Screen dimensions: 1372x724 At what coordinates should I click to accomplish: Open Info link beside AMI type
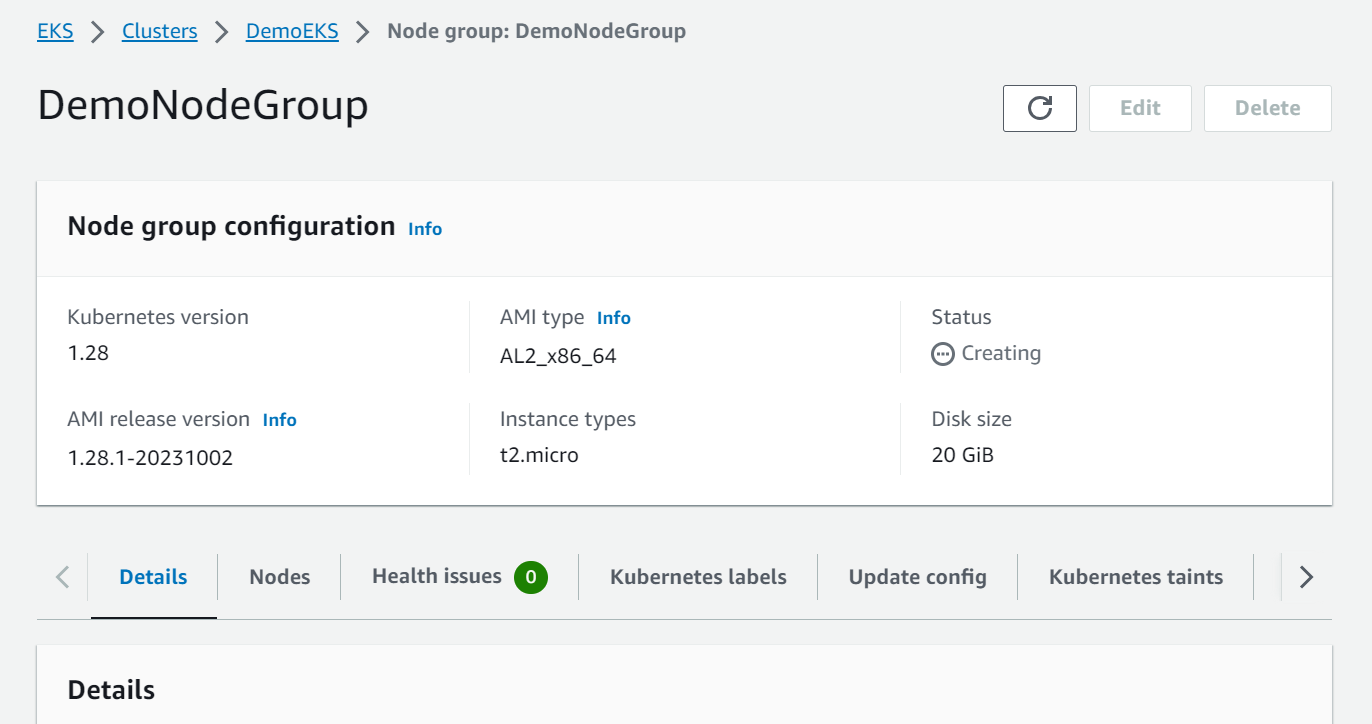click(x=614, y=318)
